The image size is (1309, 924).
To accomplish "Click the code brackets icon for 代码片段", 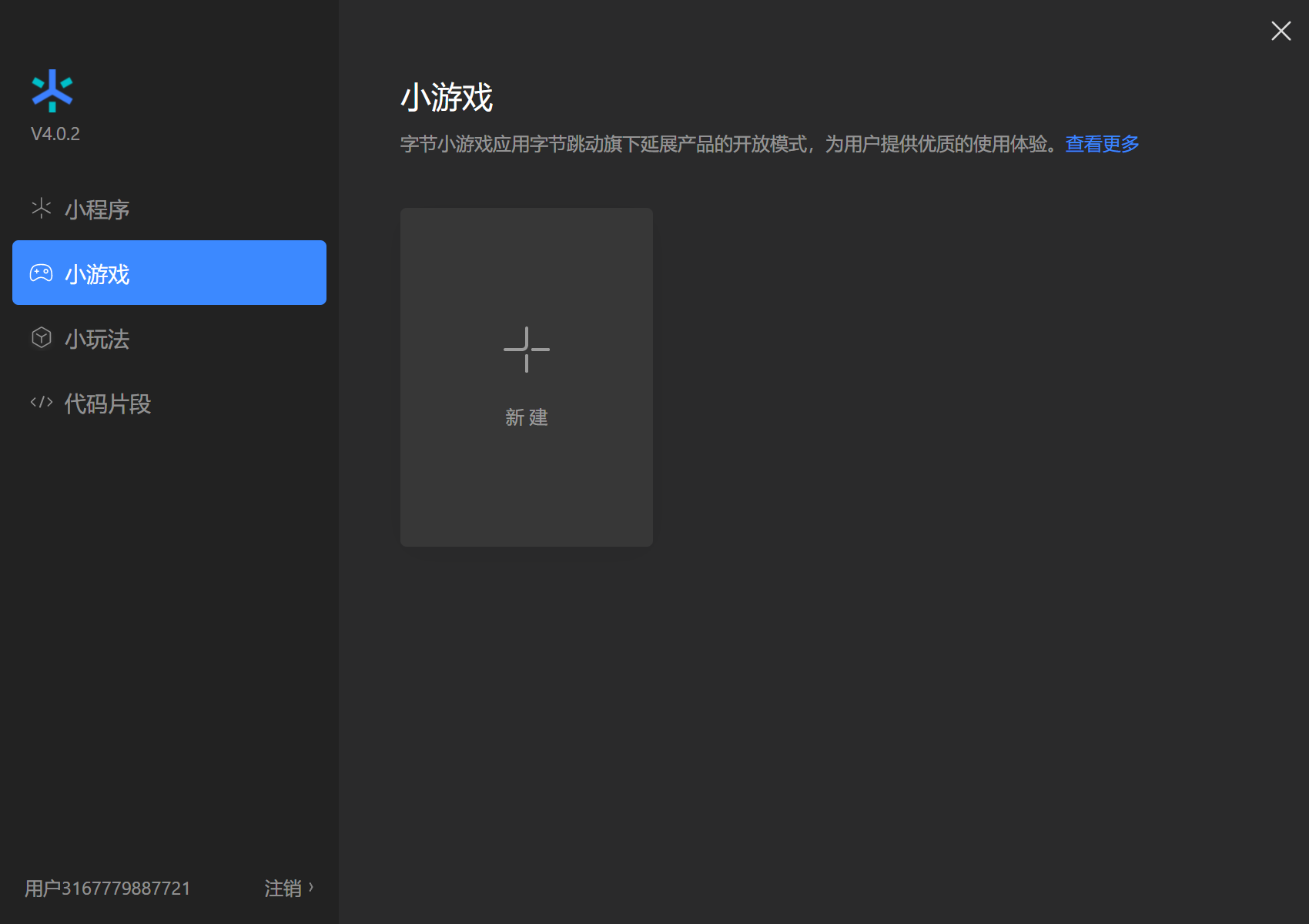I will 40,402.
